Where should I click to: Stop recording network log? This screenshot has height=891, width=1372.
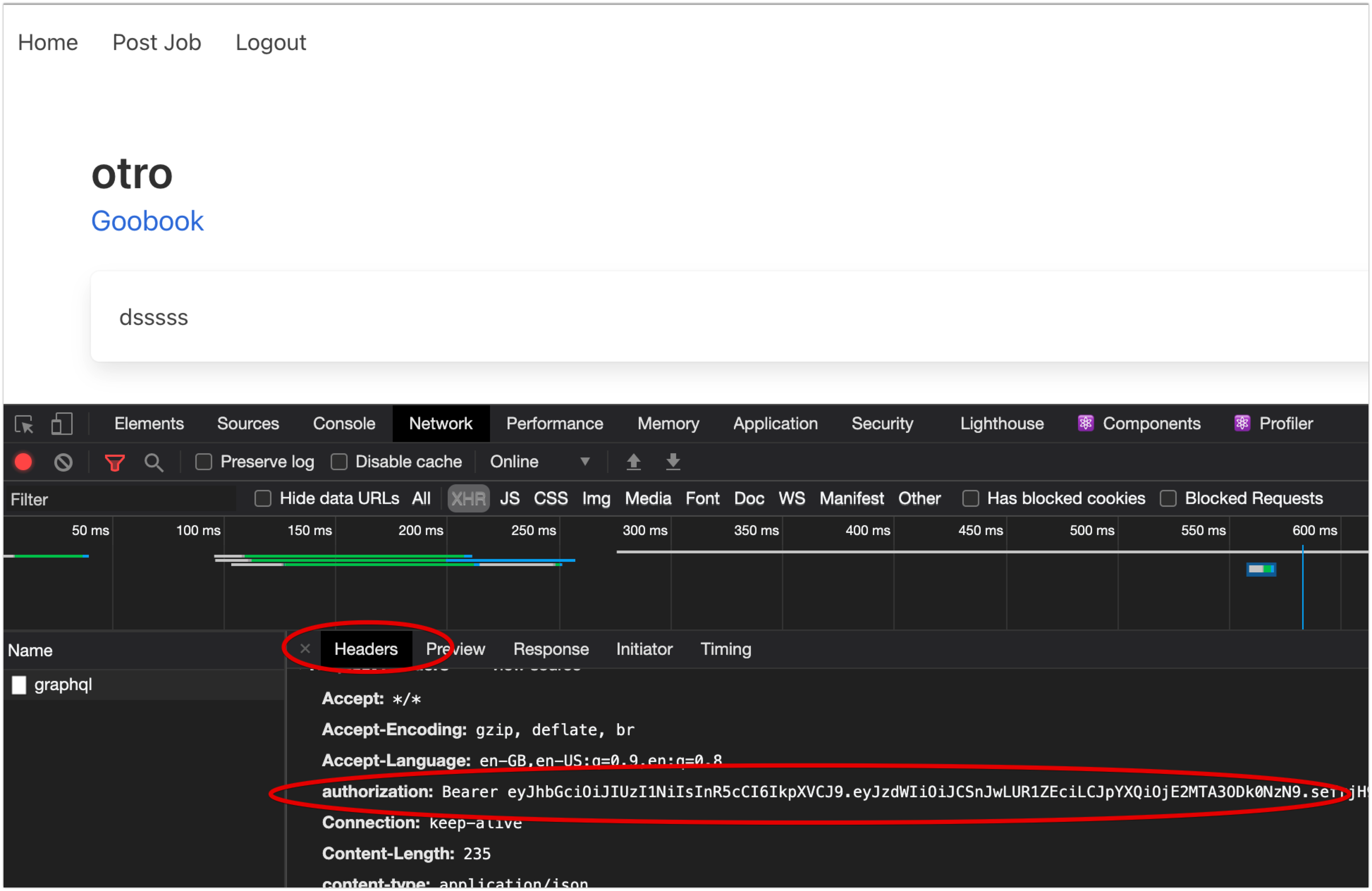click(x=24, y=462)
